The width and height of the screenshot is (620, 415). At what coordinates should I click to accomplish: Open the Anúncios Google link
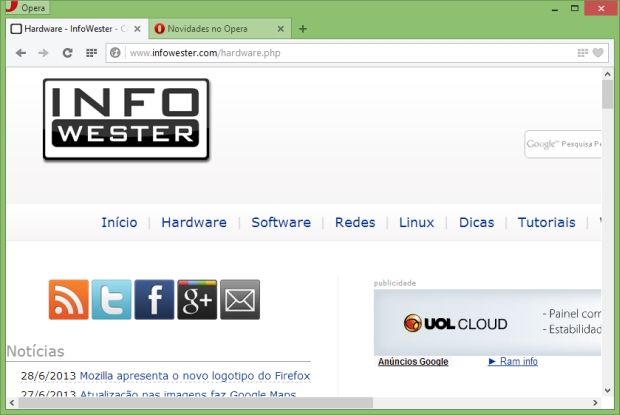[x=413, y=361]
